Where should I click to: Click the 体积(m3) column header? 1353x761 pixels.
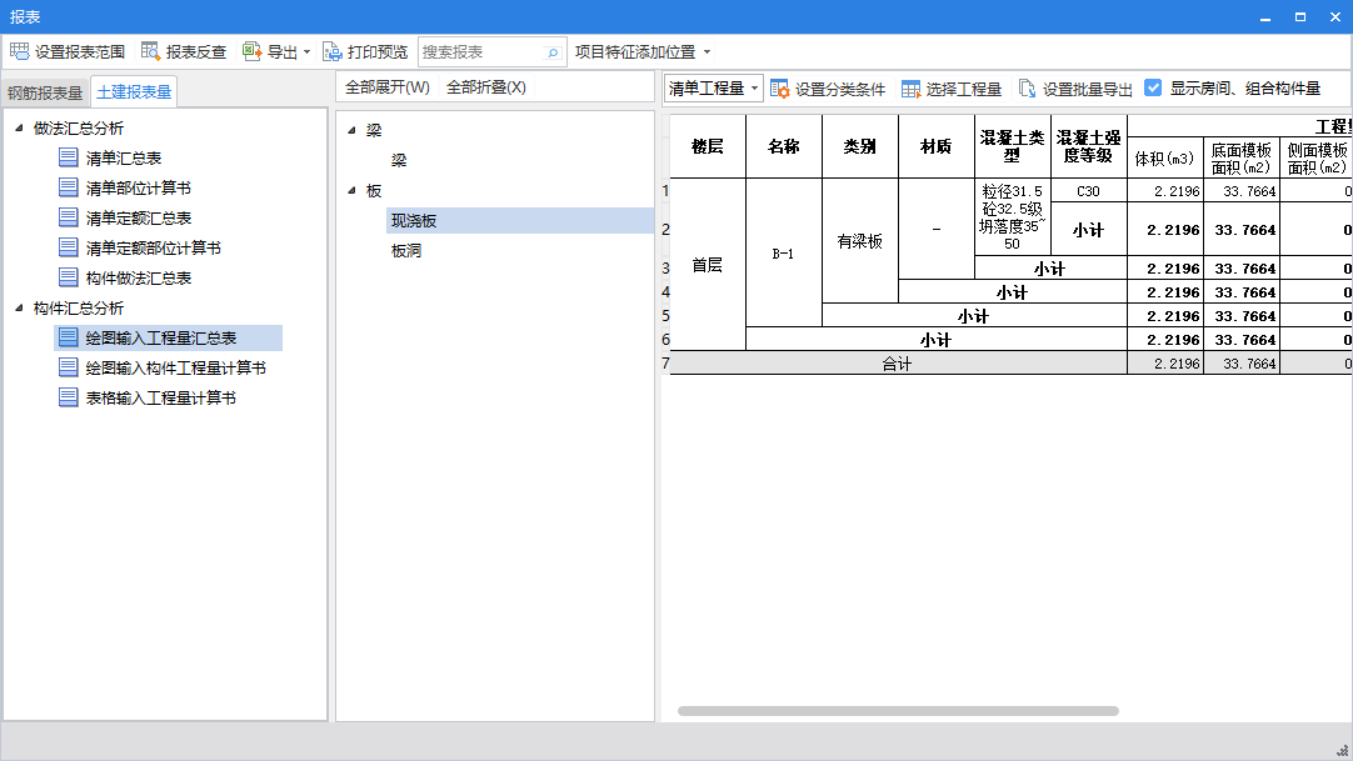click(1165, 159)
